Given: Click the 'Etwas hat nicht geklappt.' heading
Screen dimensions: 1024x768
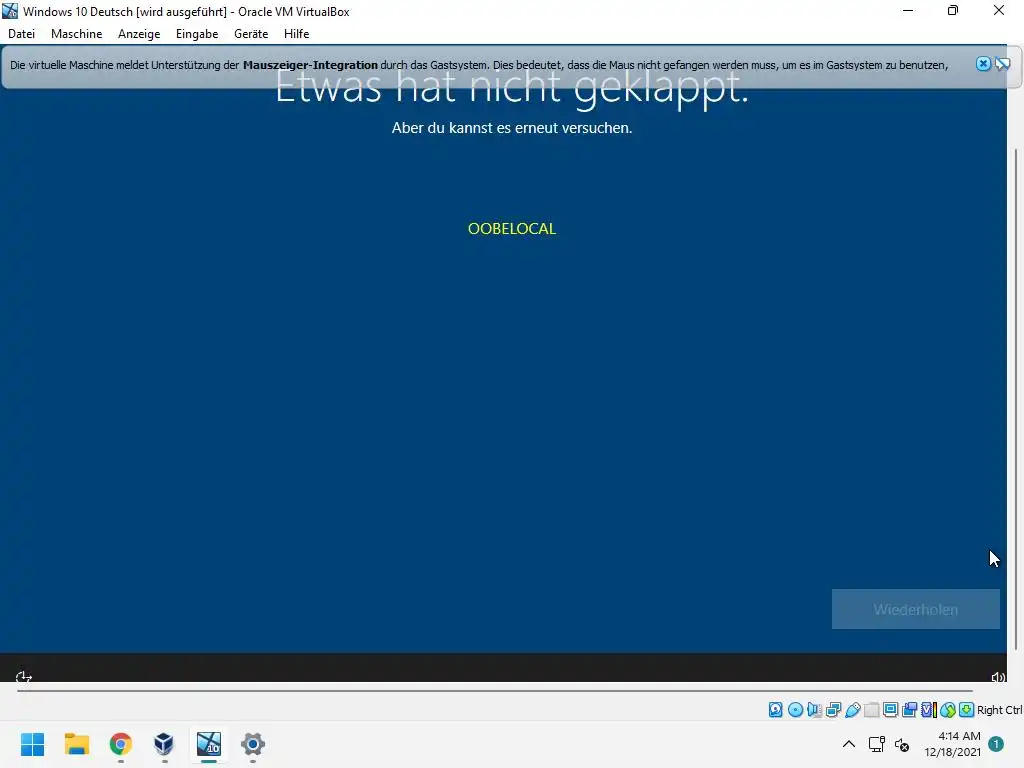Looking at the screenshot, I should tap(512, 88).
